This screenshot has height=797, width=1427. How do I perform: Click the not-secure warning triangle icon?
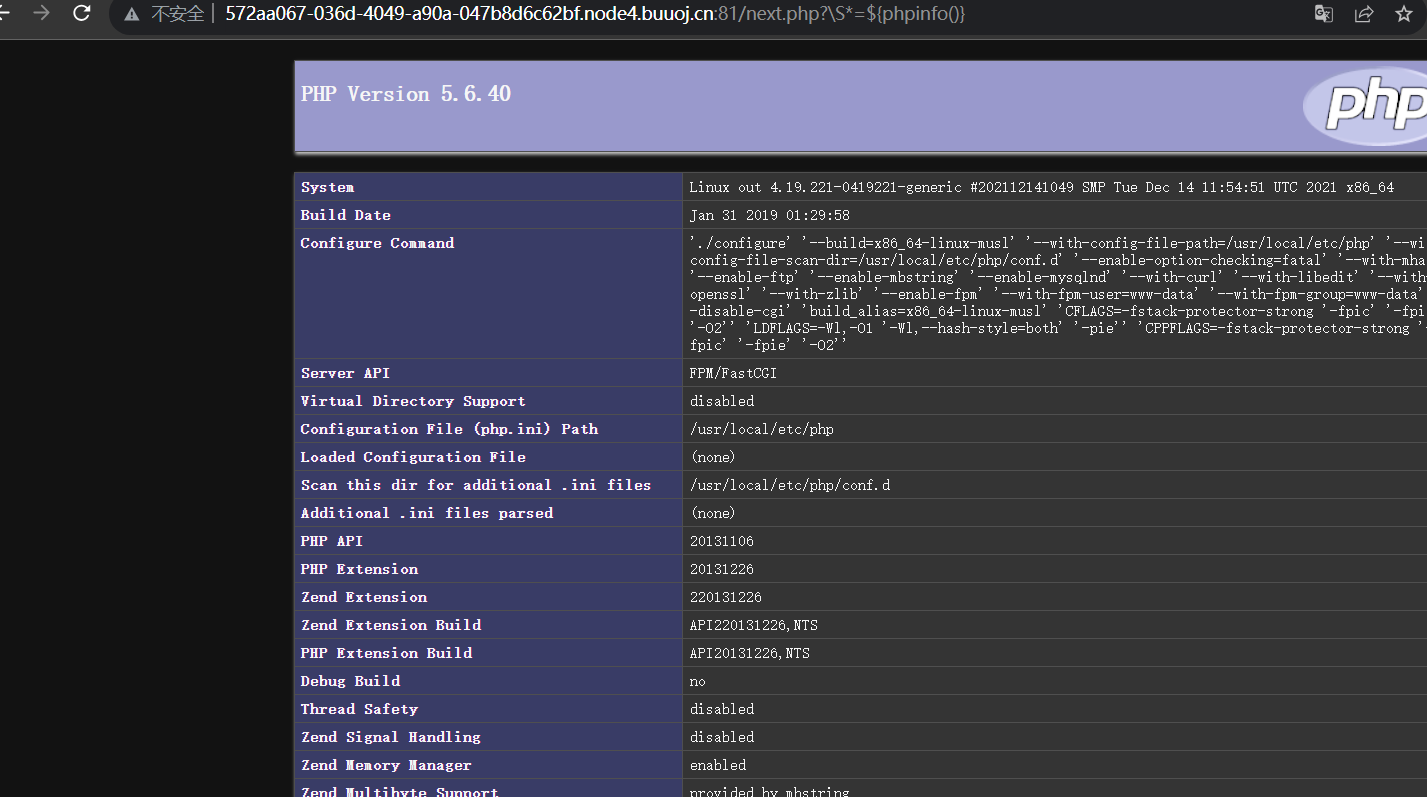pyautogui.click(x=132, y=14)
